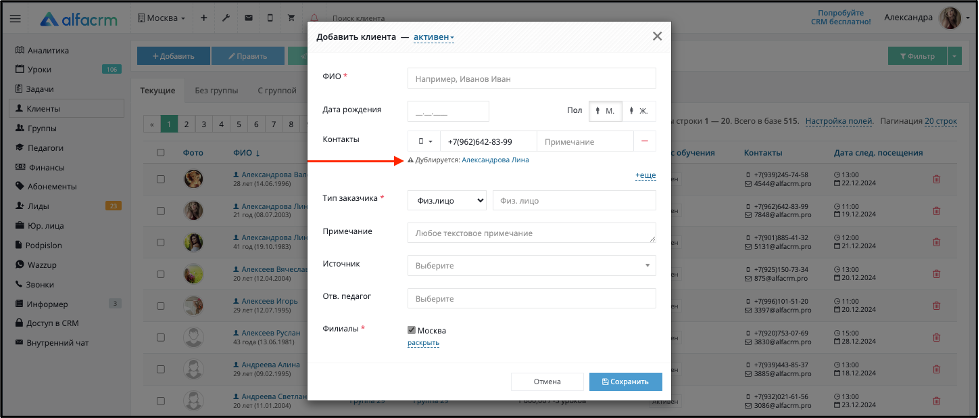Expand the Источник select dropdown
This screenshot has width=979, height=418.
point(531,266)
